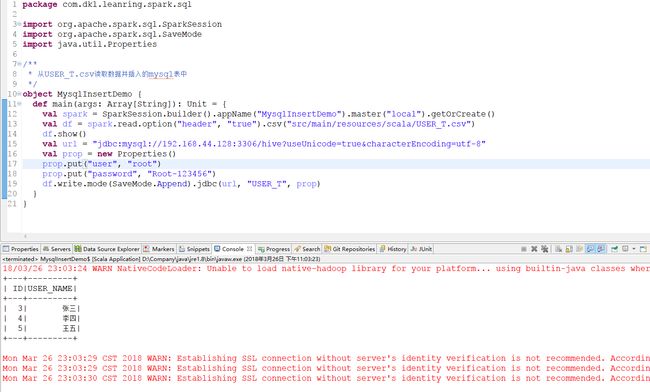This screenshot has height=392, width=650.
Task: Open the Search tab
Action: [307, 249]
